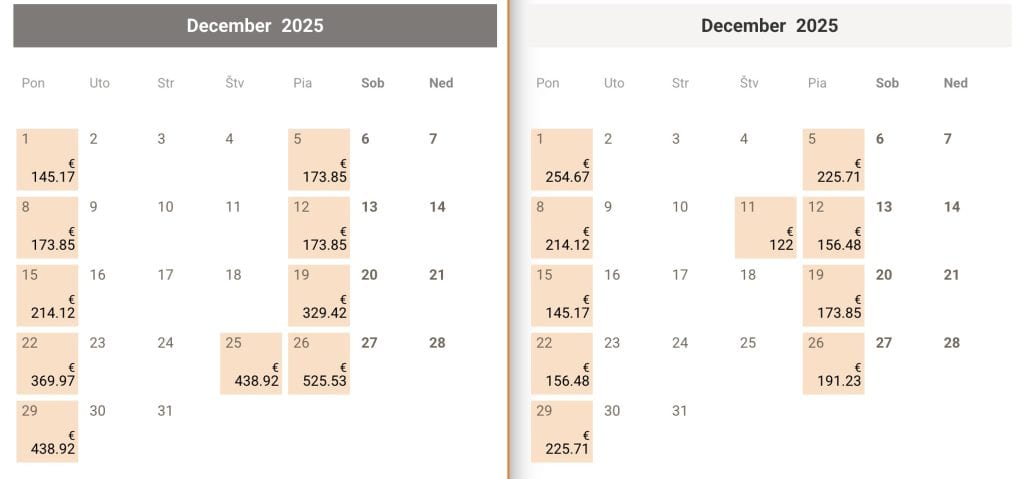The height and width of the screenshot is (479, 1024).
Task: Select December 29 costing €225.71
Action: [x=562, y=431]
